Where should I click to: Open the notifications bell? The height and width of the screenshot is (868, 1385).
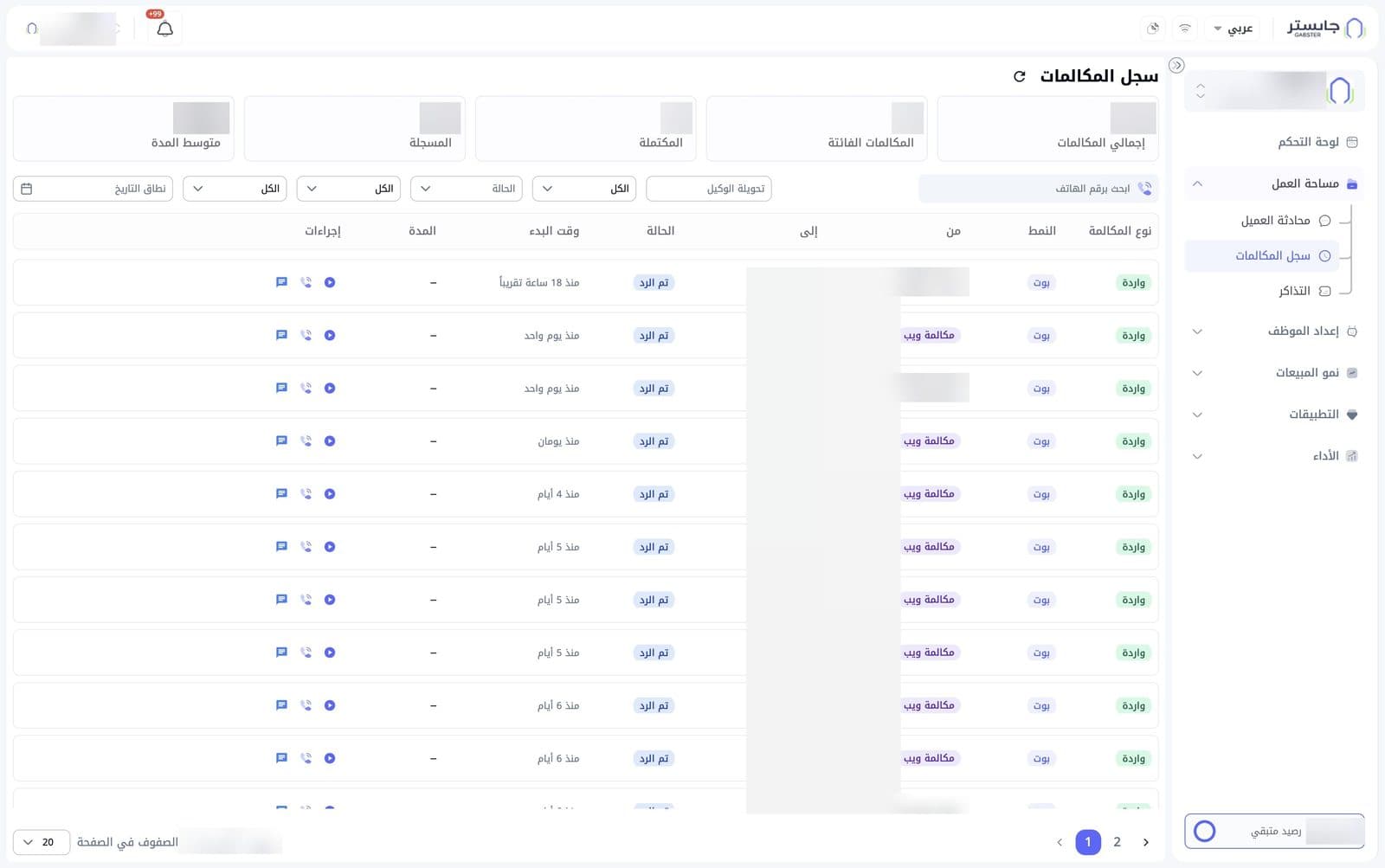(164, 29)
